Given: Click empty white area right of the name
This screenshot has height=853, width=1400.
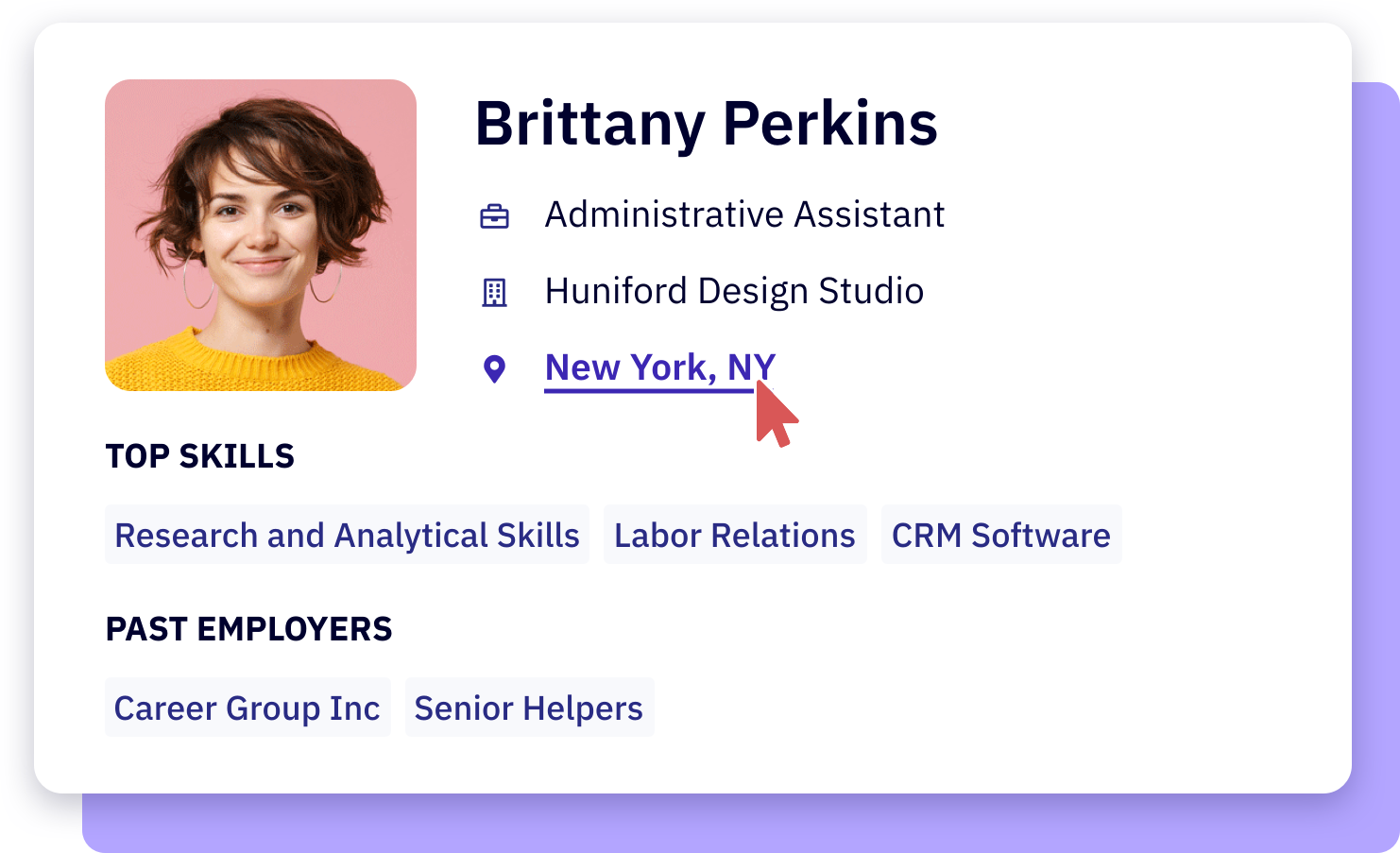Looking at the screenshot, I should tap(1134, 124).
